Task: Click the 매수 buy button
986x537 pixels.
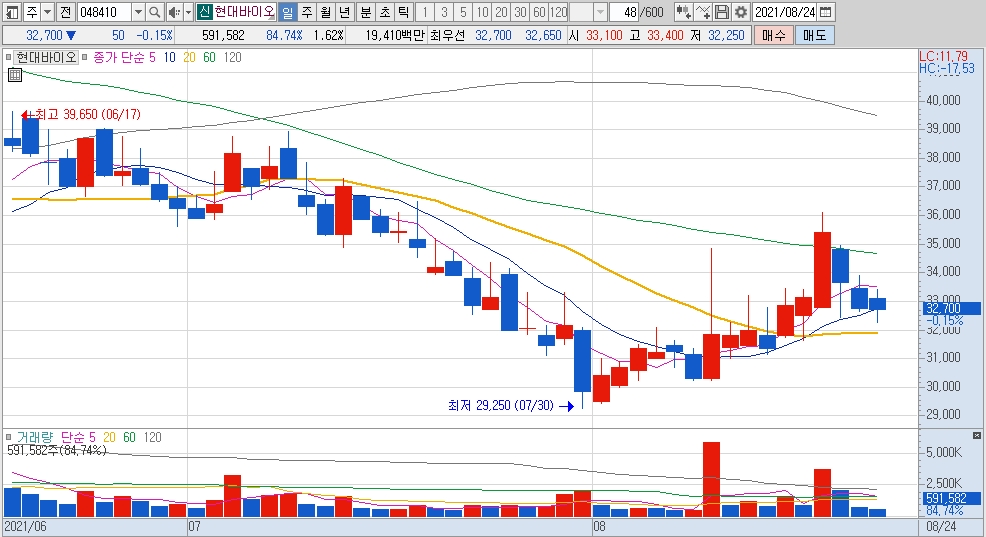Action: click(x=773, y=35)
